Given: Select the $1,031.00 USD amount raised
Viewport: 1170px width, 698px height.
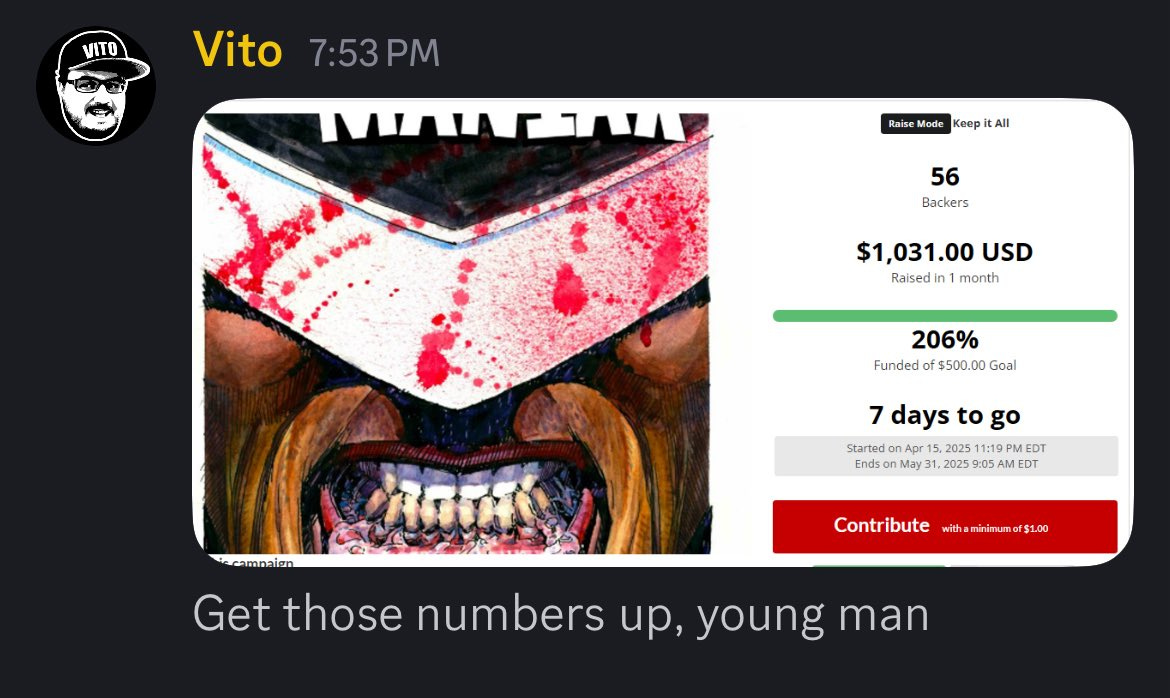Looking at the screenshot, I should [x=945, y=252].
